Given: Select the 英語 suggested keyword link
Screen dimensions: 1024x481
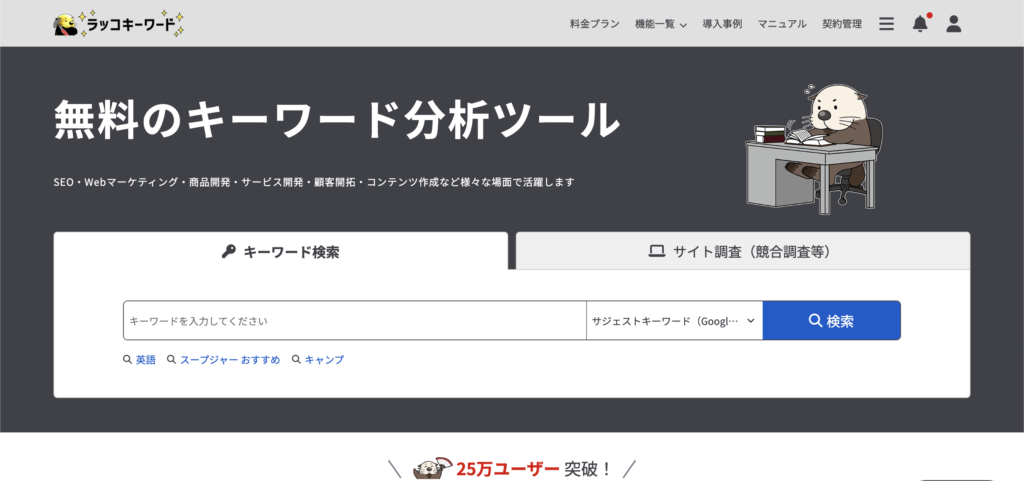Looking at the screenshot, I should click(x=146, y=360).
